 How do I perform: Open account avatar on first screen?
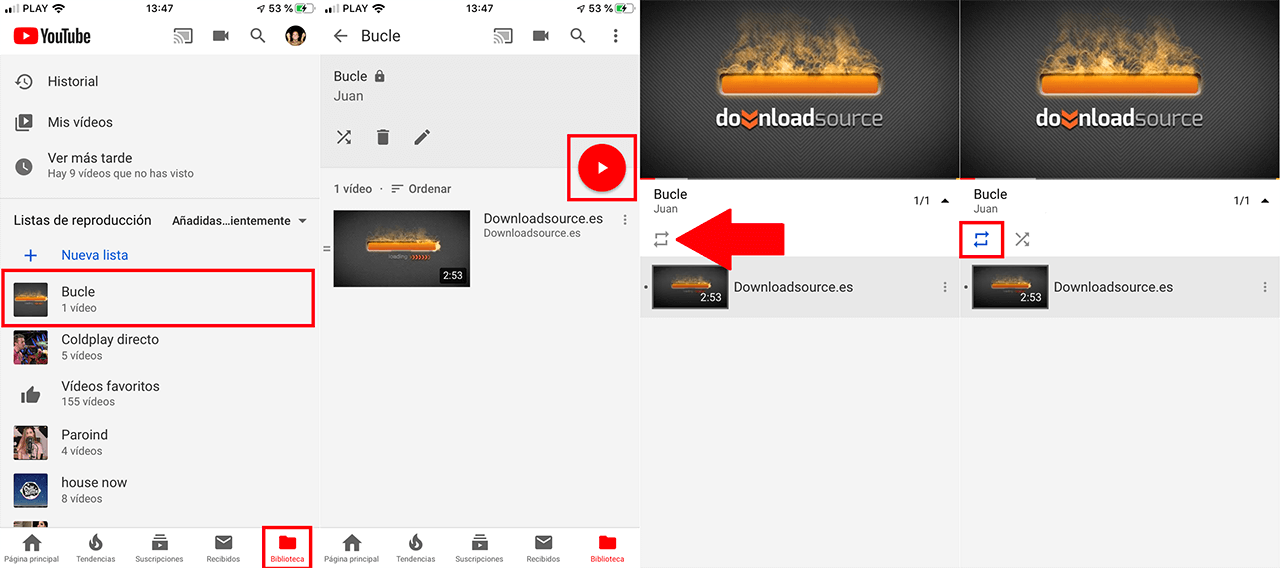tap(295, 36)
